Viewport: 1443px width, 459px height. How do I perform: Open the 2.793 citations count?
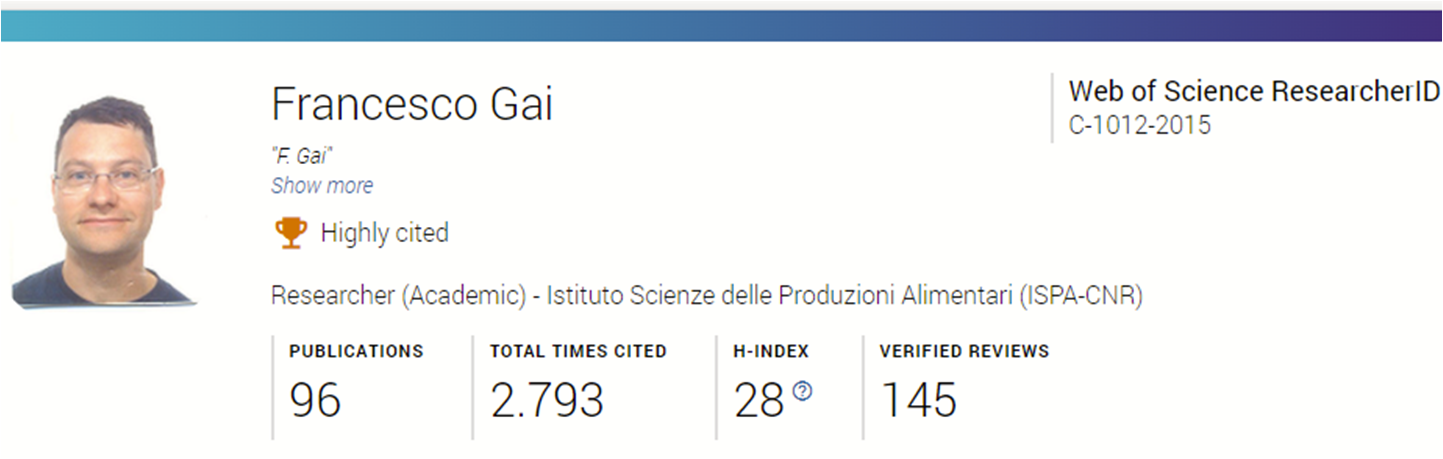tap(546, 400)
